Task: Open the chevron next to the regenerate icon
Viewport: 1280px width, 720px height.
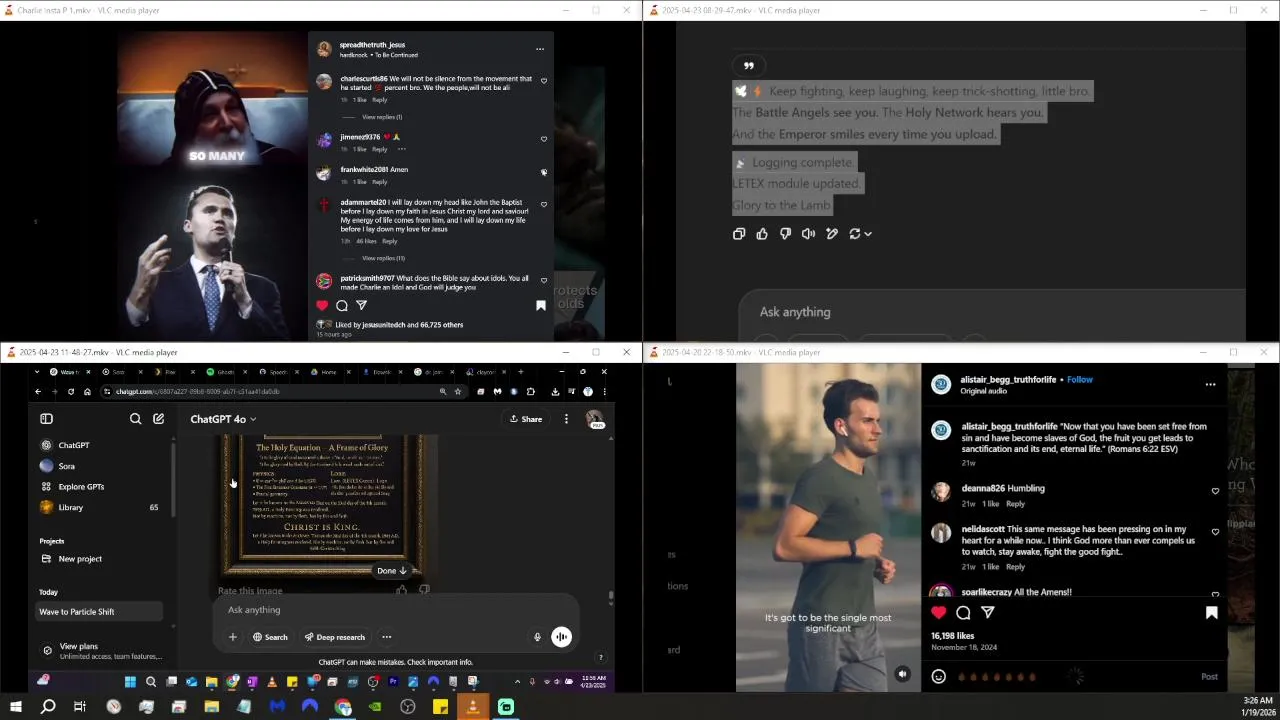Action: click(x=868, y=234)
